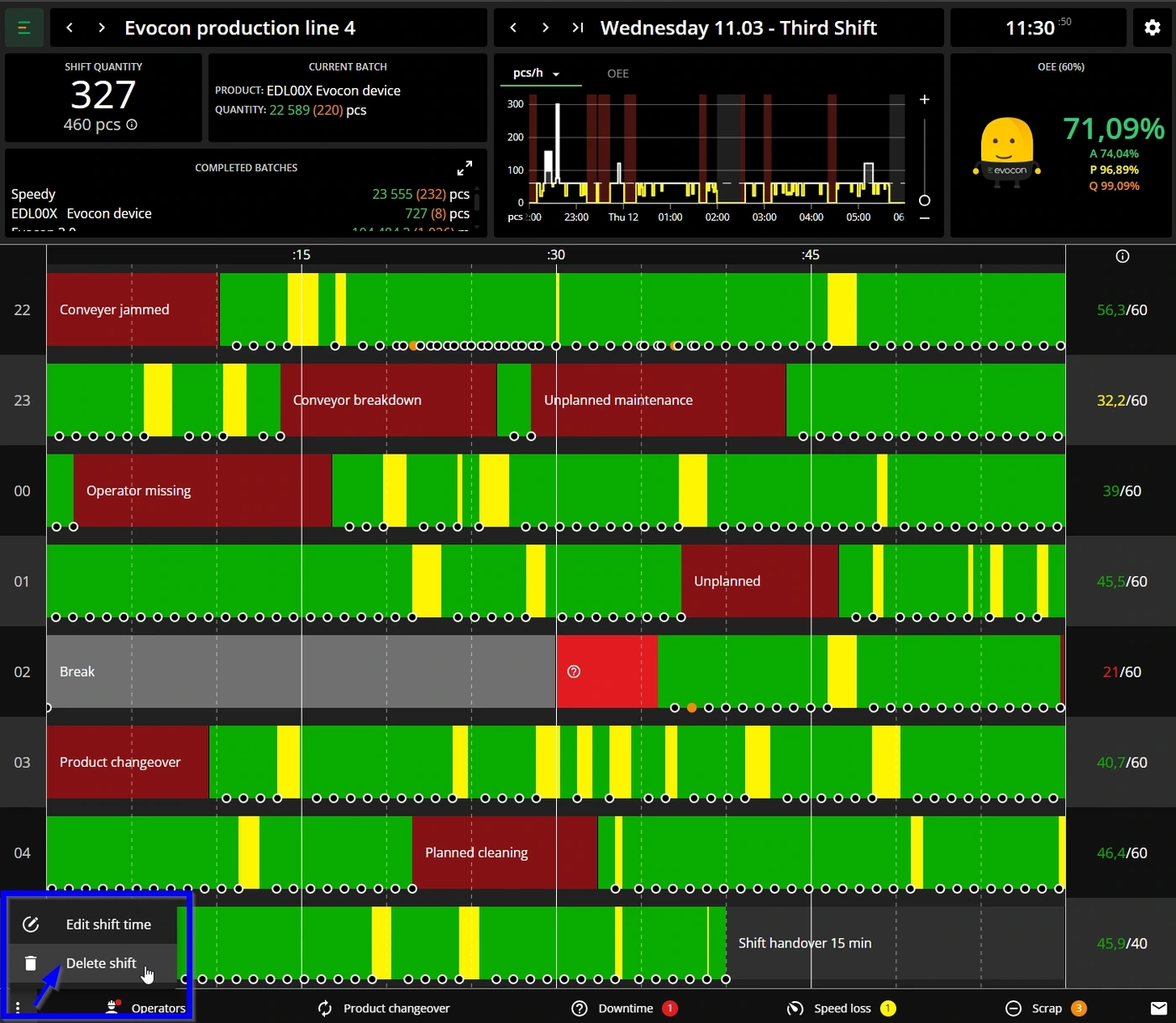The width and height of the screenshot is (1176, 1023).
Task: Click the OEE 71,09% value
Action: 1114,129
